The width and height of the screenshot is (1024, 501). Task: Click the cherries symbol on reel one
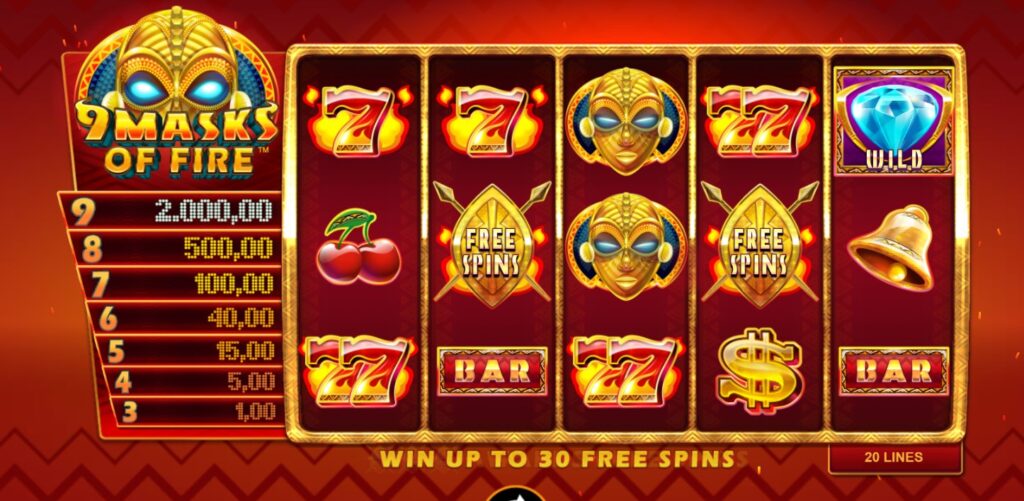[358, 246]
